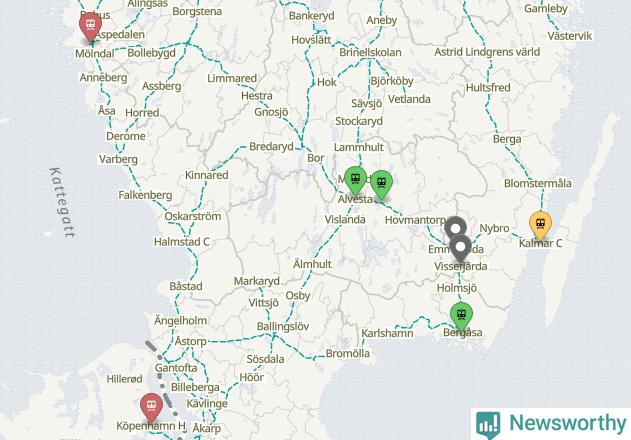Click the Kattegatt sea label

[62, 202]
